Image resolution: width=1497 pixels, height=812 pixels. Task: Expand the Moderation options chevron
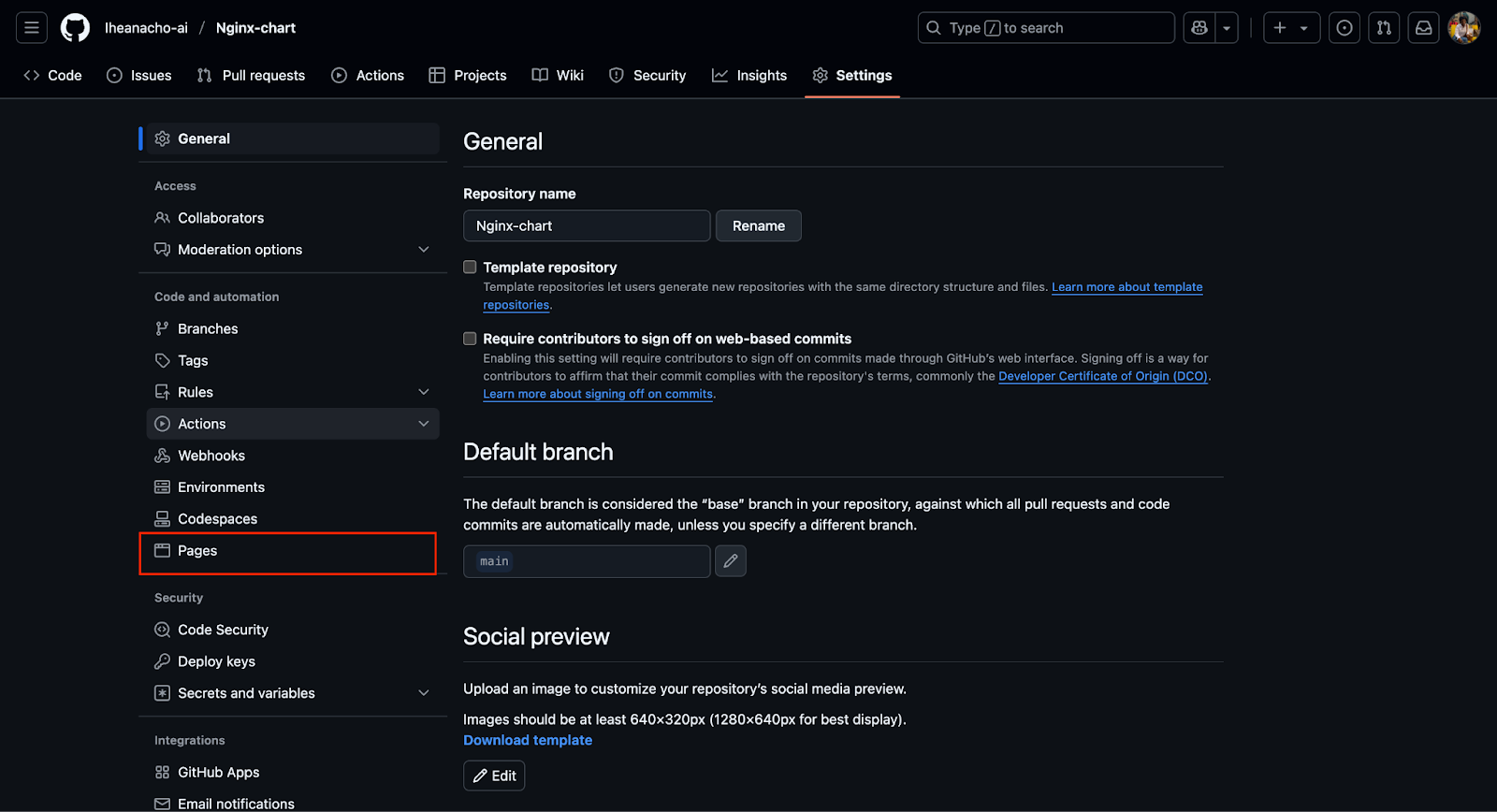(x=424, y=250)
